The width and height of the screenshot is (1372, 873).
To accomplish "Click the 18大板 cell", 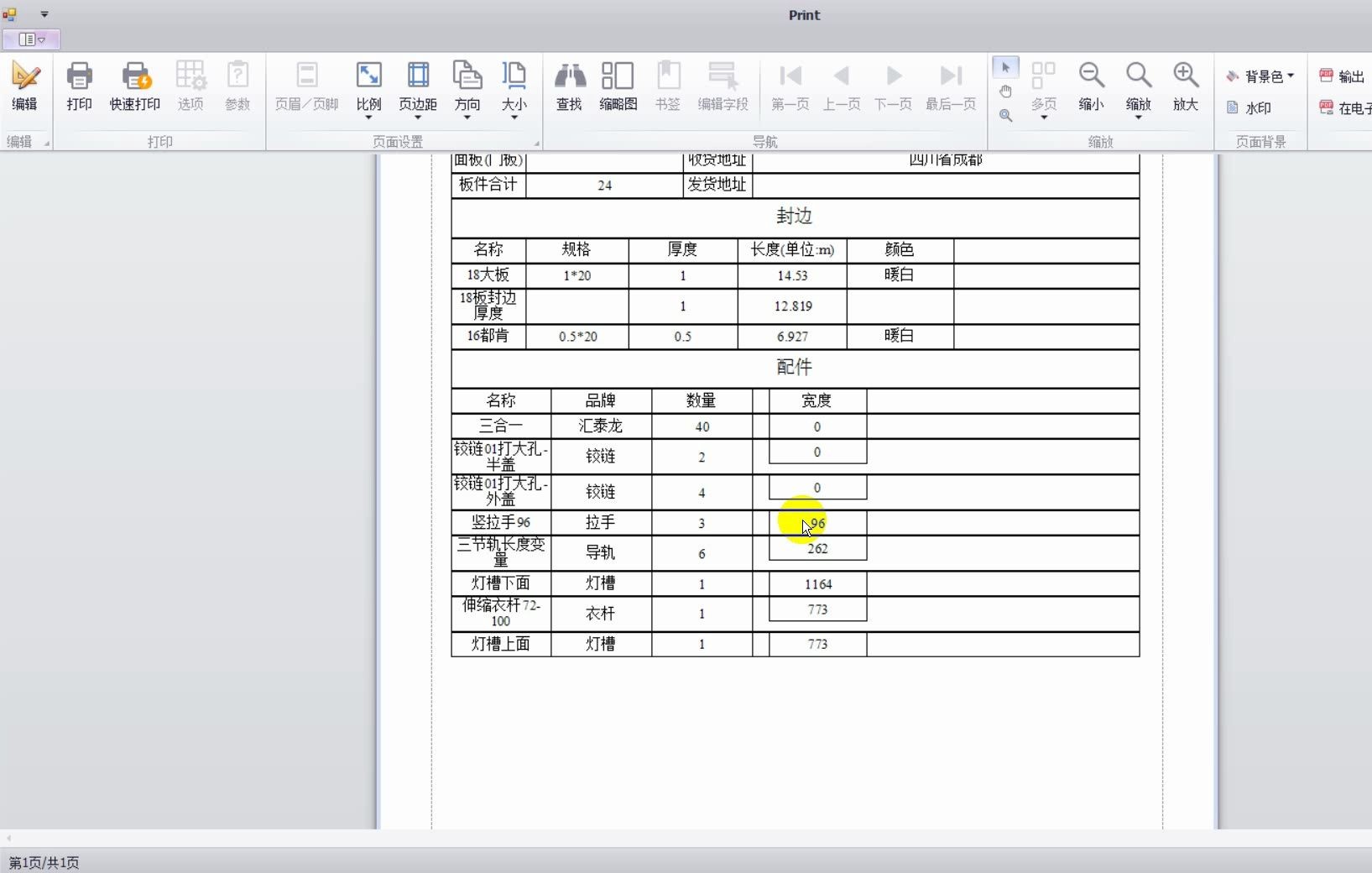I will 488,275.
